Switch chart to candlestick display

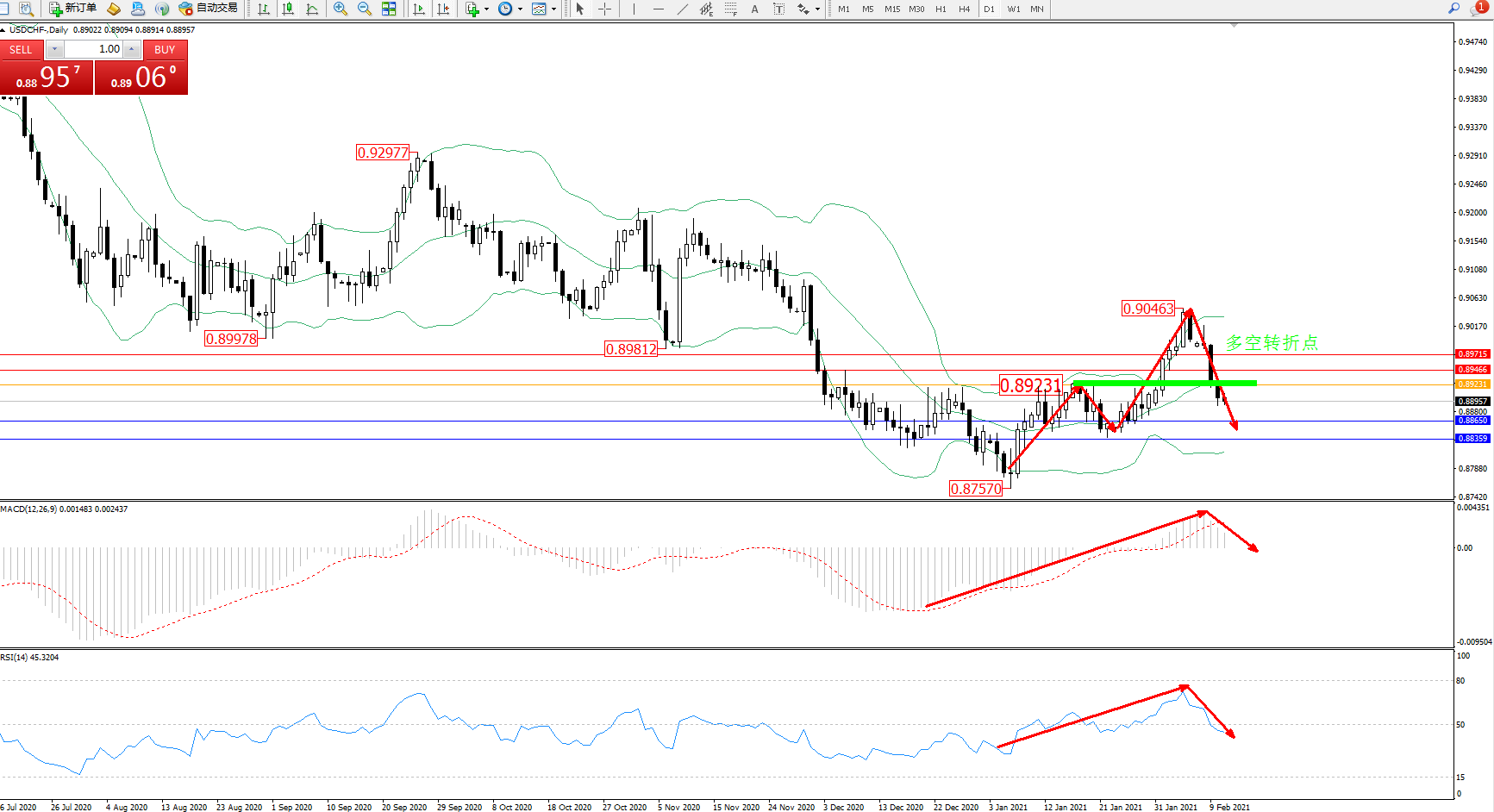tap(288, 9)
